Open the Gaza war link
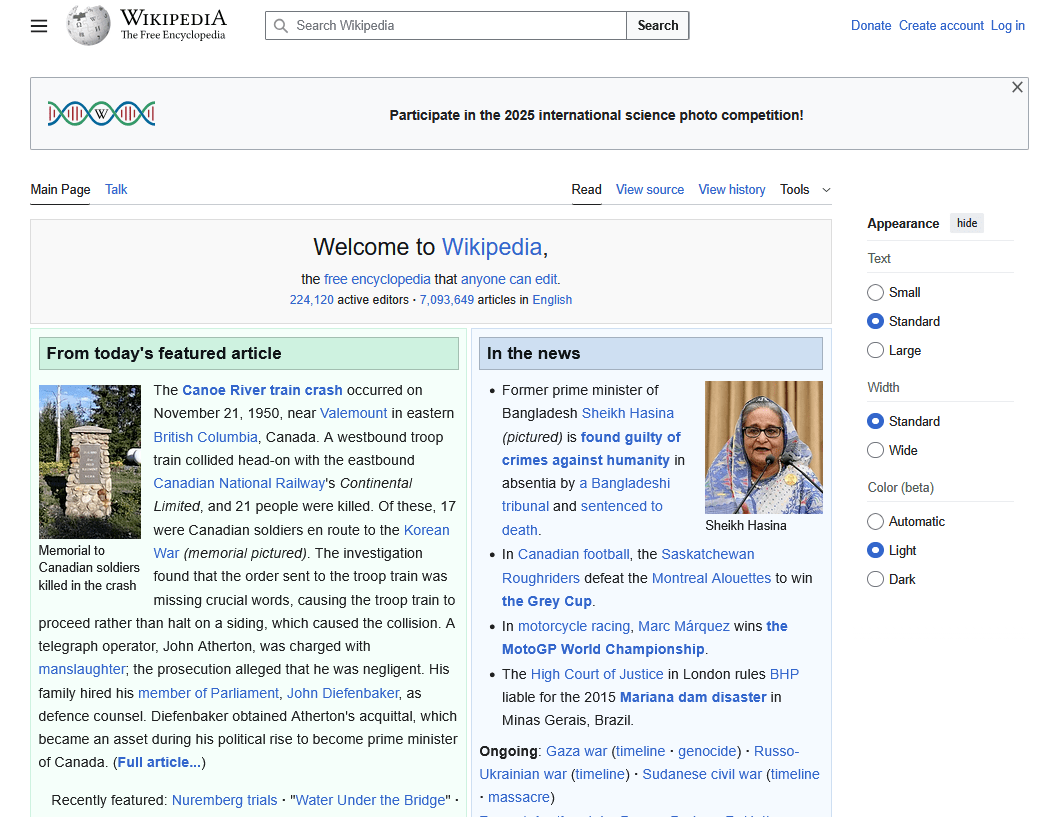 (x=576, y=751)
